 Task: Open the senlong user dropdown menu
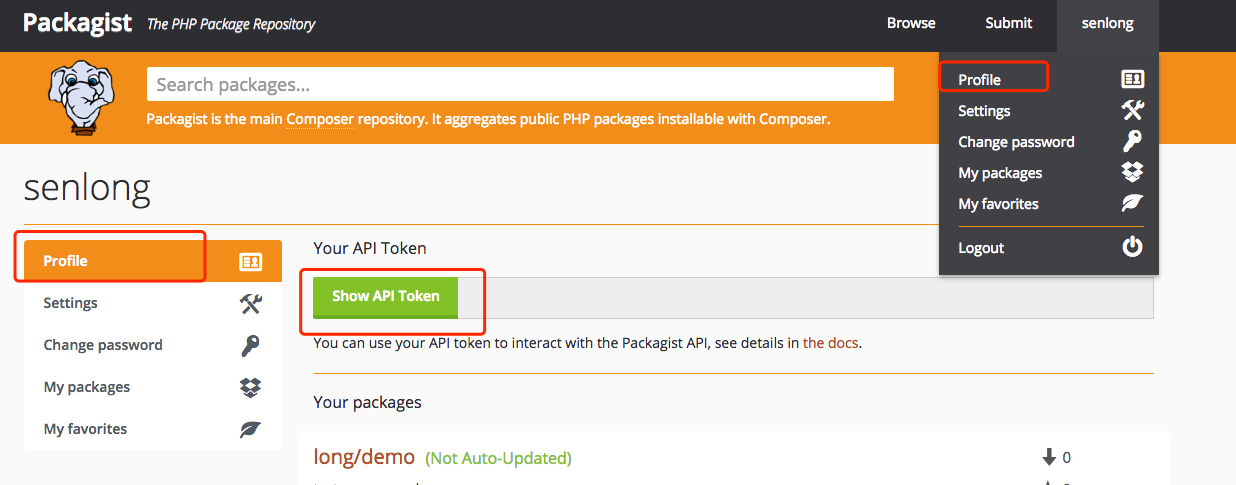point(1107,23)
